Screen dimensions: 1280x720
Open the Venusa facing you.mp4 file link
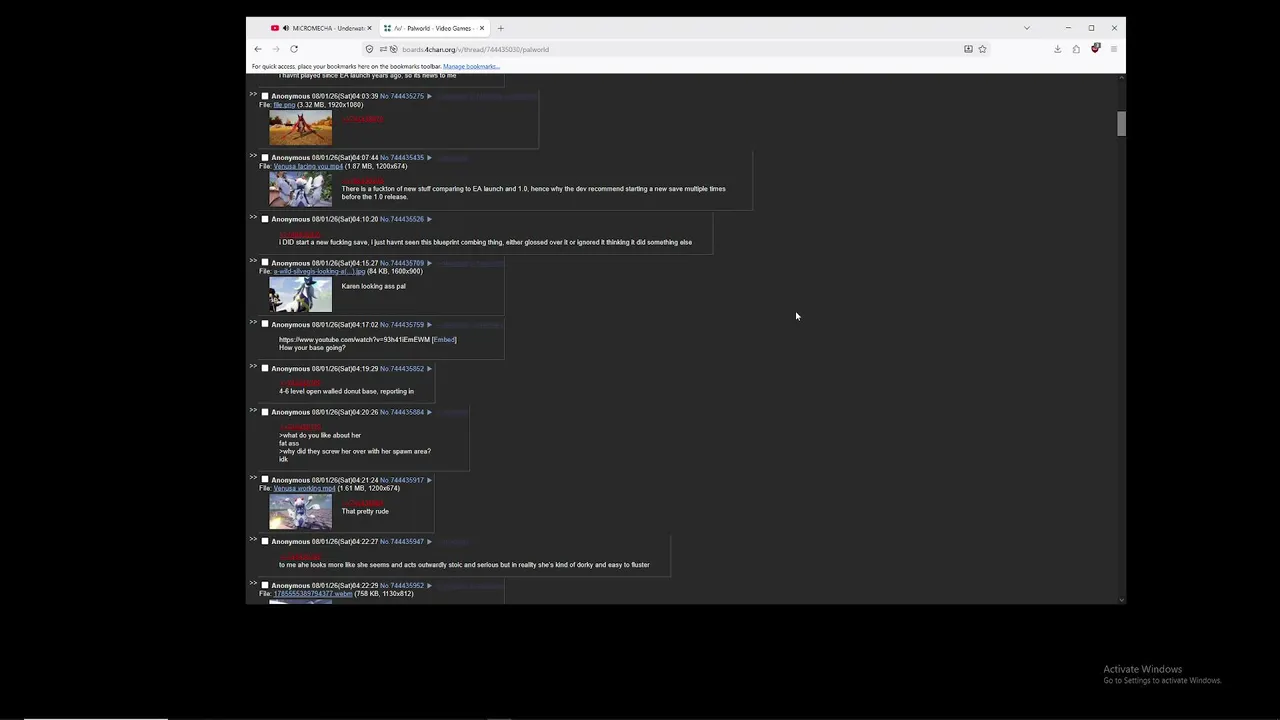tap(308, 166)
